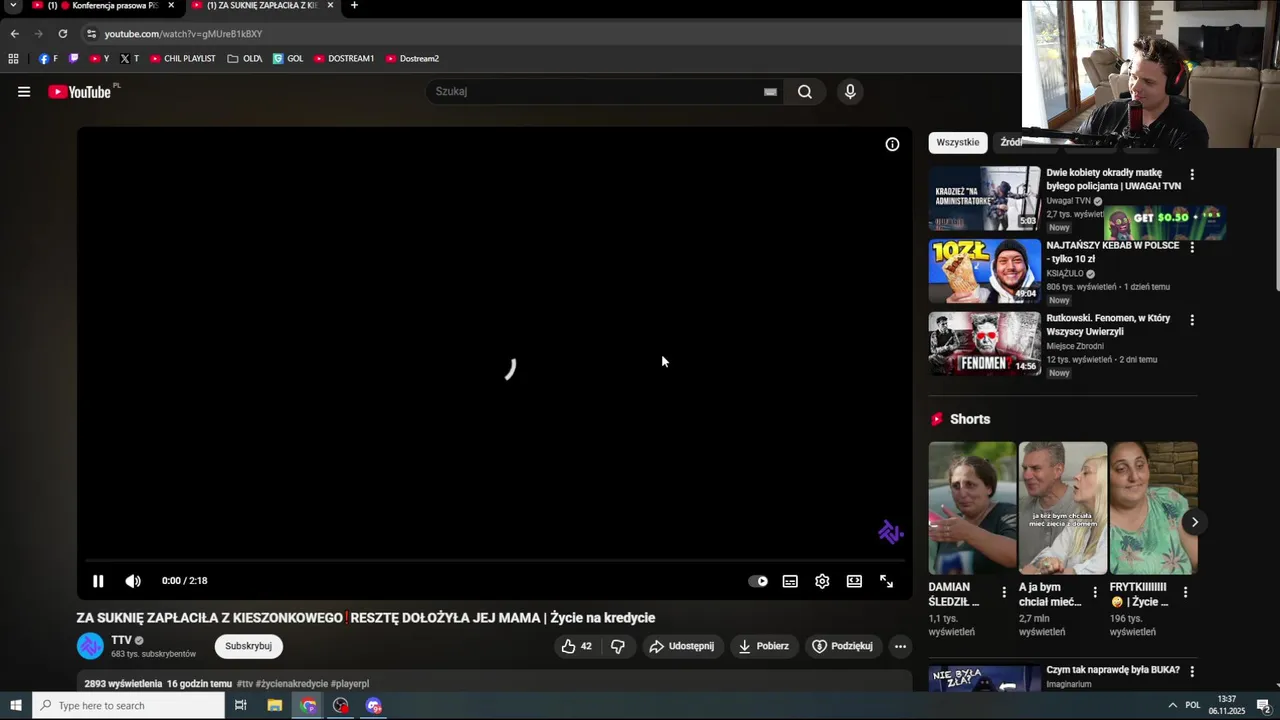Screen dimensions: 1280x720
Task: Enter fullscreen mode
Action: pos(886,581)
